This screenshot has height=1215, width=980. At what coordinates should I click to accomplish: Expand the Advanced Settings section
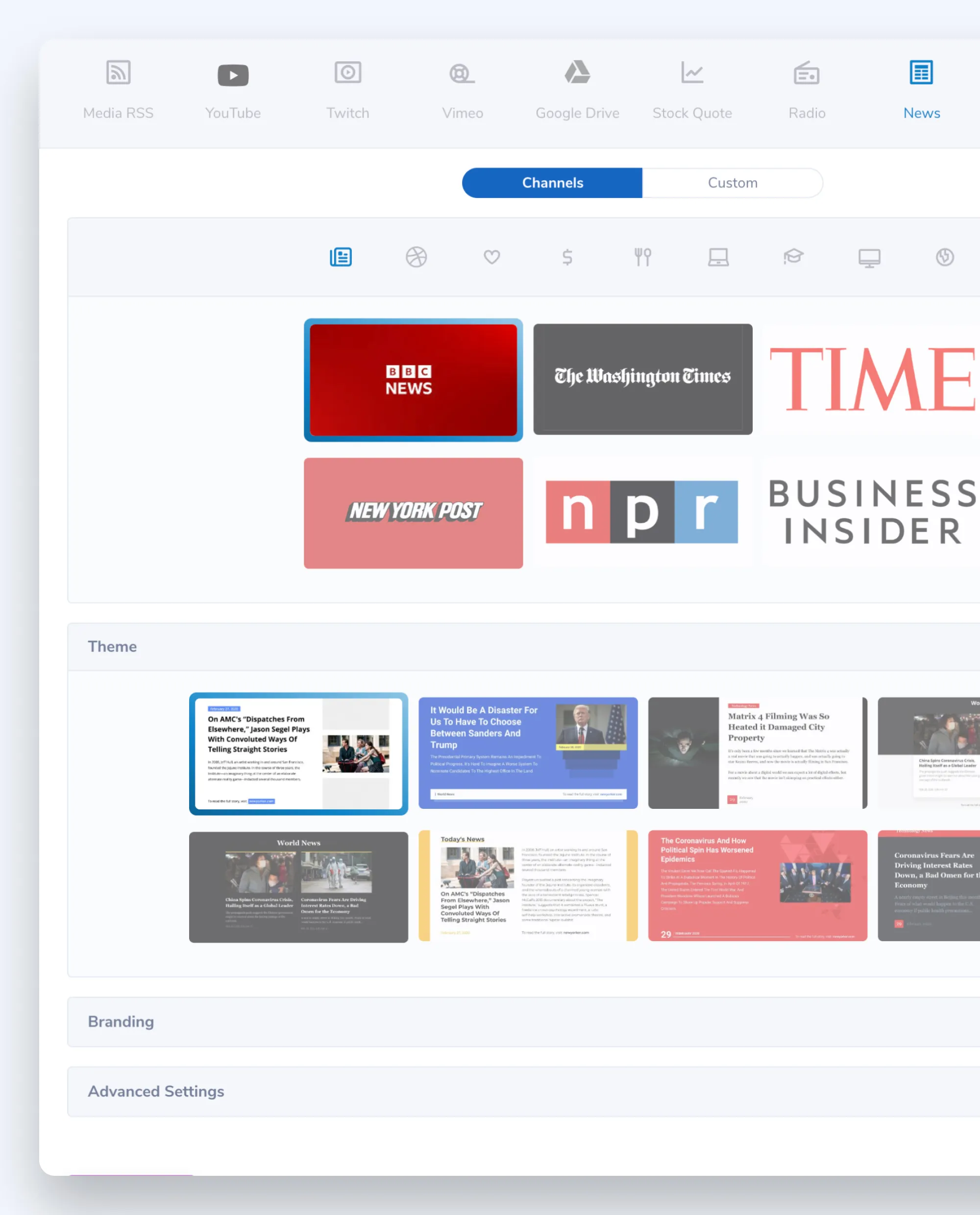pos(156,1092)
